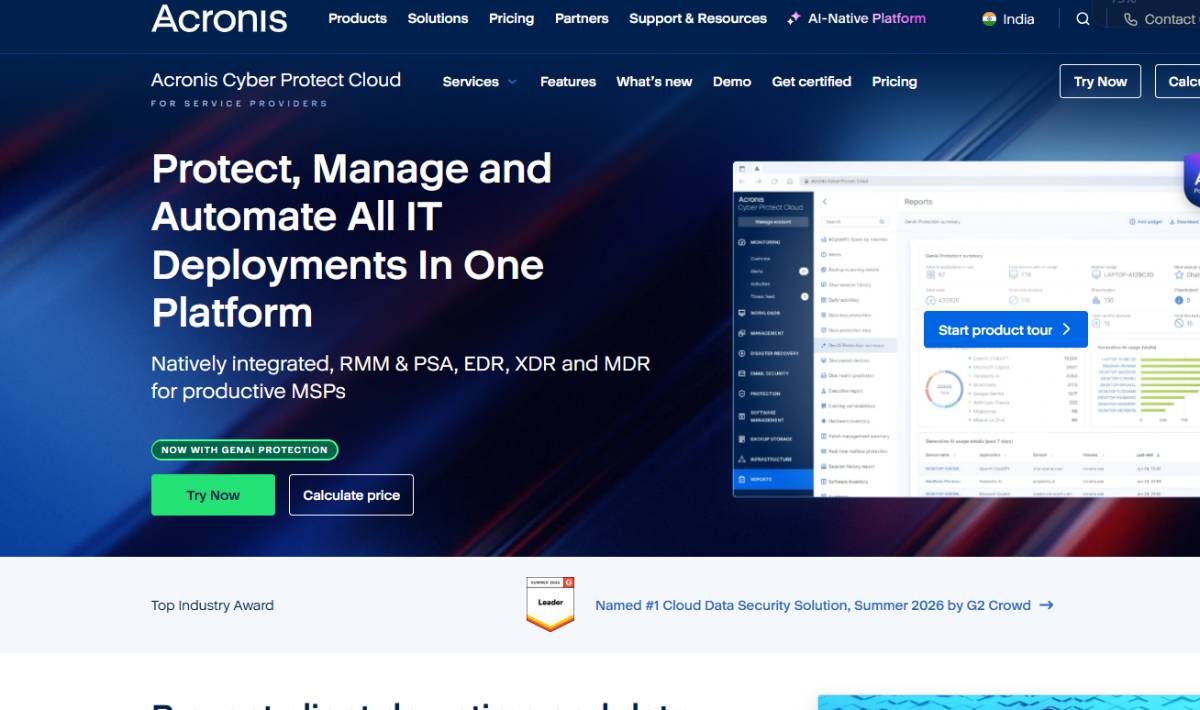
Task: Go to the Features tab
Action: tap(568, 82)
